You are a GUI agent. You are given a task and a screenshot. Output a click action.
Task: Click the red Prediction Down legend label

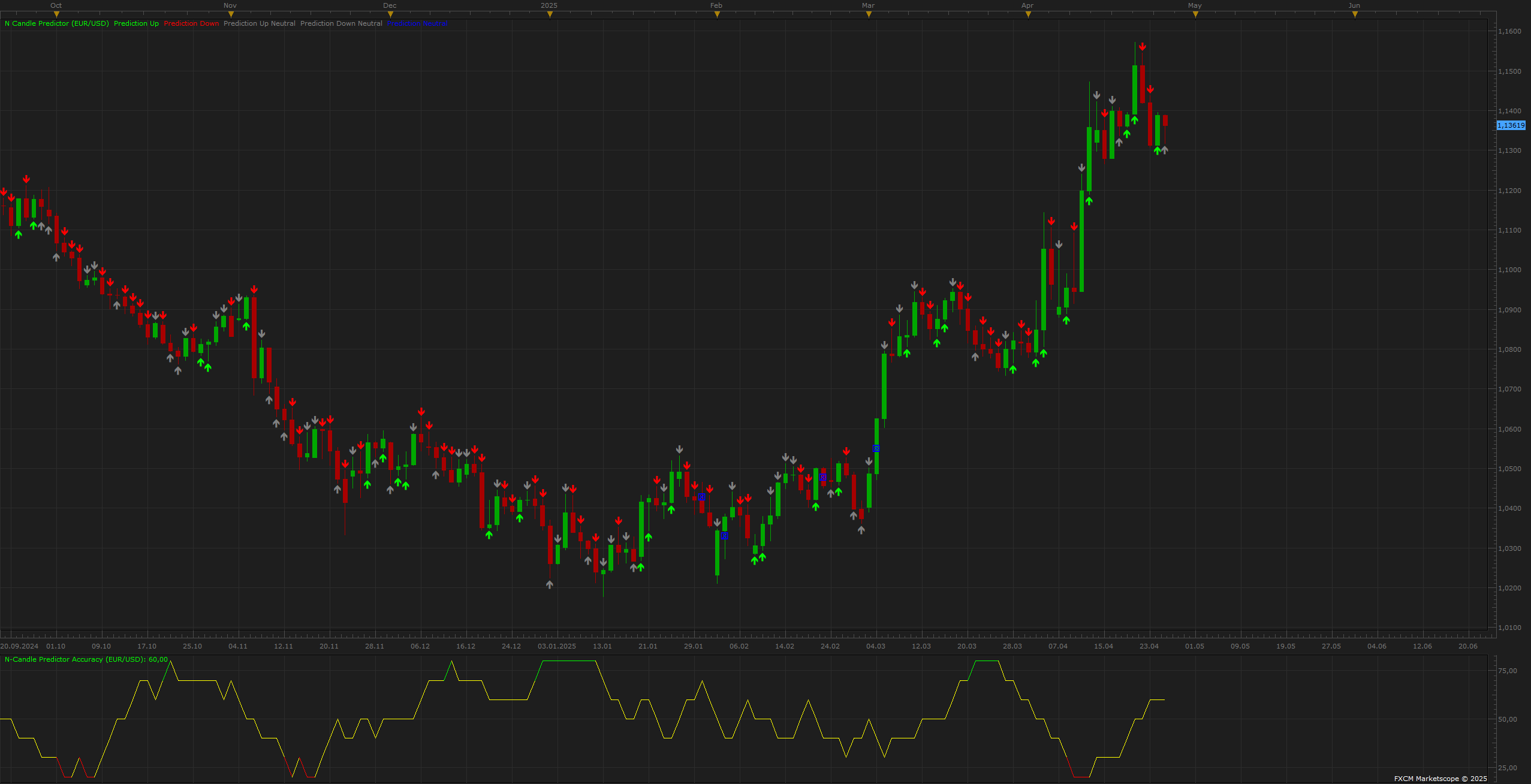pyautogui.click(x=191, y=23)
